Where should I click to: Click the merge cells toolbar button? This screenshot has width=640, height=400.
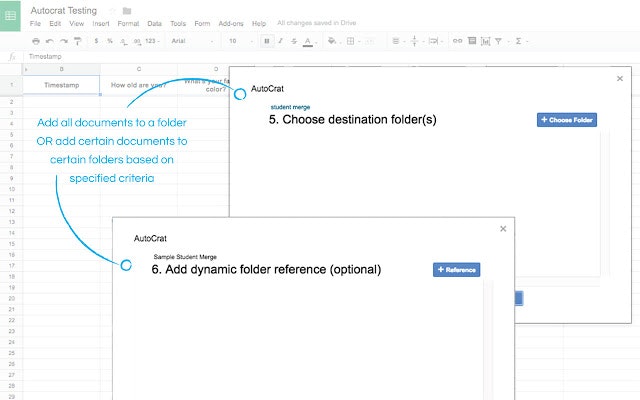[x=369, y=41]
